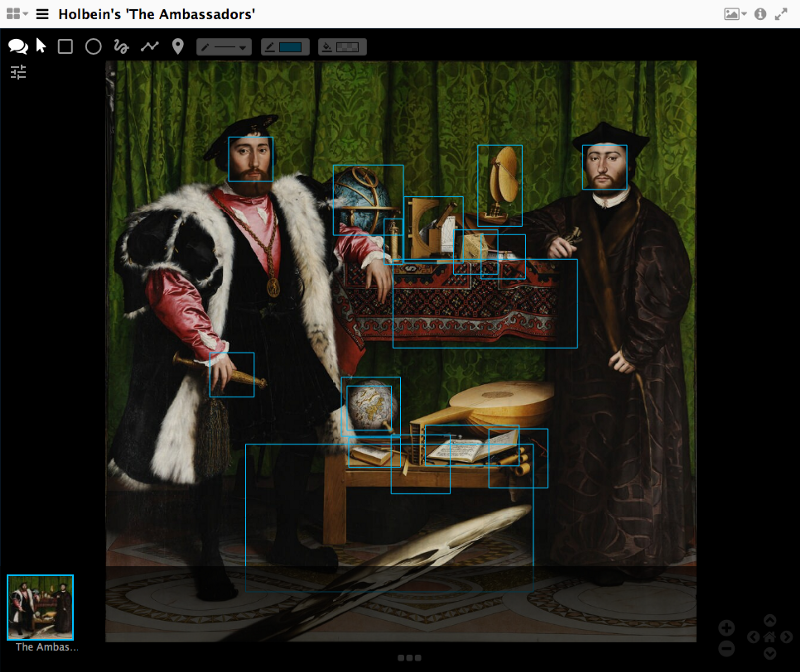Pick the pin marker annotation tool
Image resolution: width=800 pixels, height=672 pixels.
tap(178, 46)
